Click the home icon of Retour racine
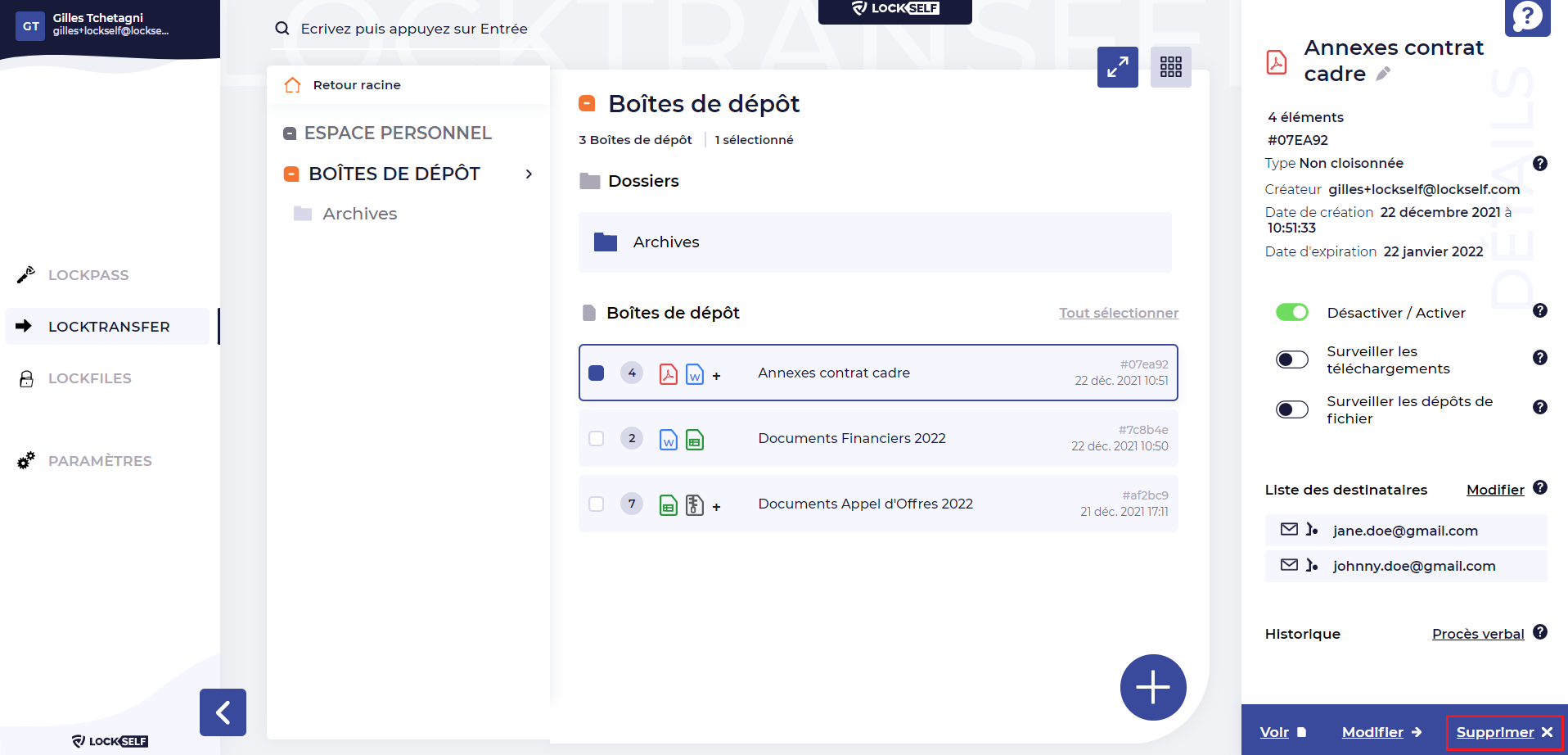 [x=292, y=85]
